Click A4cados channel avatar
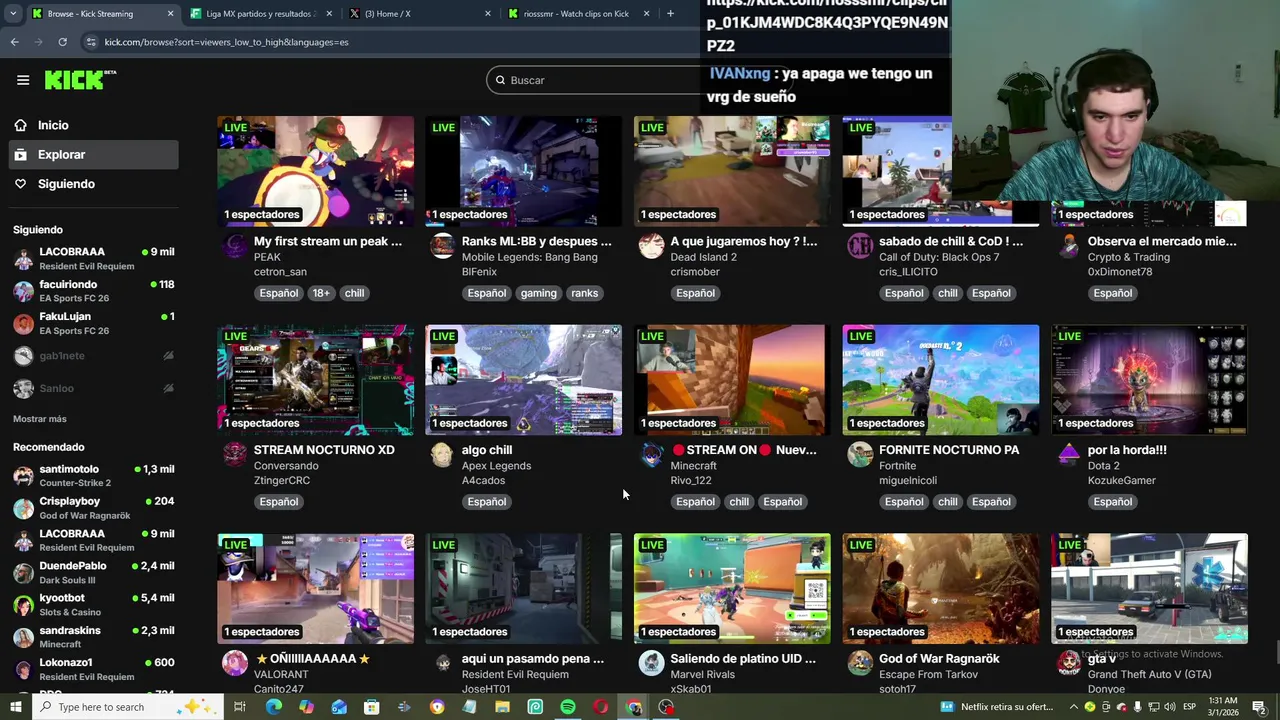 [443, 455]
